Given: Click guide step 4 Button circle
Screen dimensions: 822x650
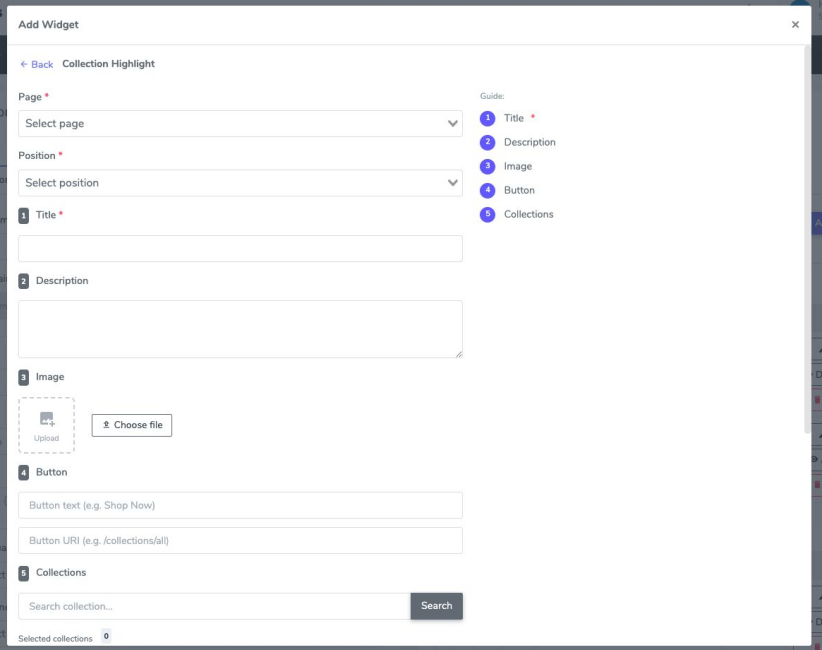Looking at the screenshot, I should click(x=488, y=190).
